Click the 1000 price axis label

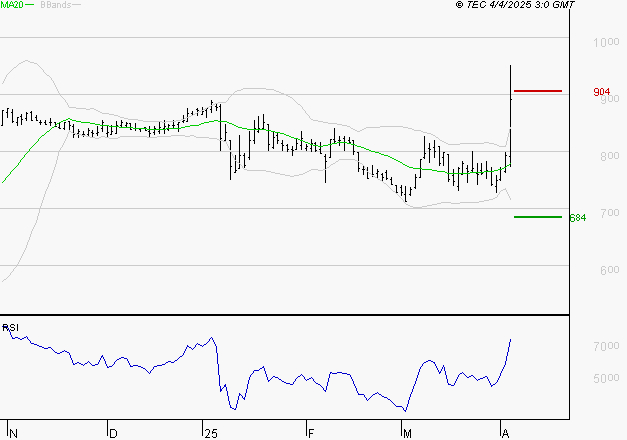click(x=606, y=42)
